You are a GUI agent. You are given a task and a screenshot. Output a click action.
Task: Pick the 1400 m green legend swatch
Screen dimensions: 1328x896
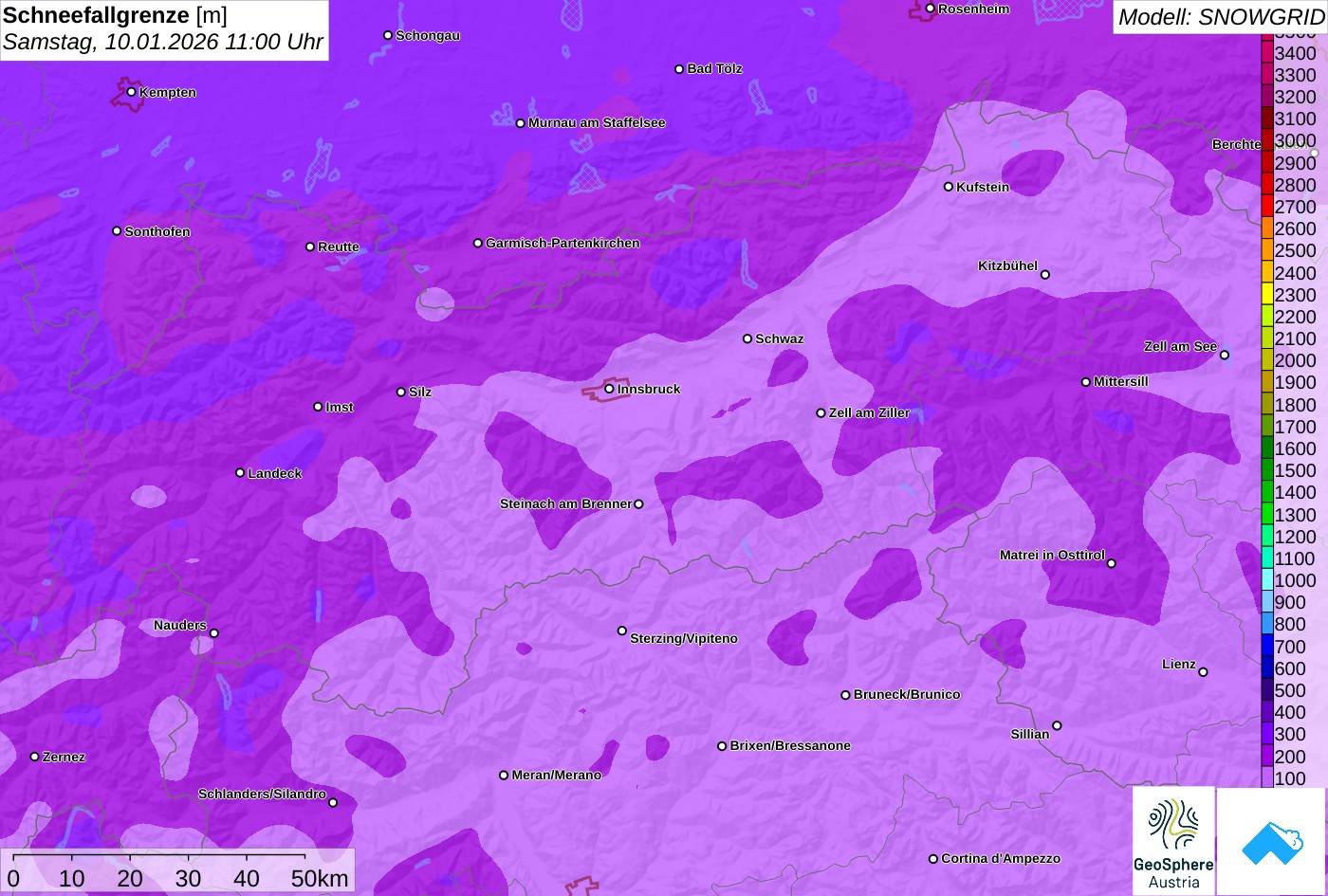[1266, 492]
